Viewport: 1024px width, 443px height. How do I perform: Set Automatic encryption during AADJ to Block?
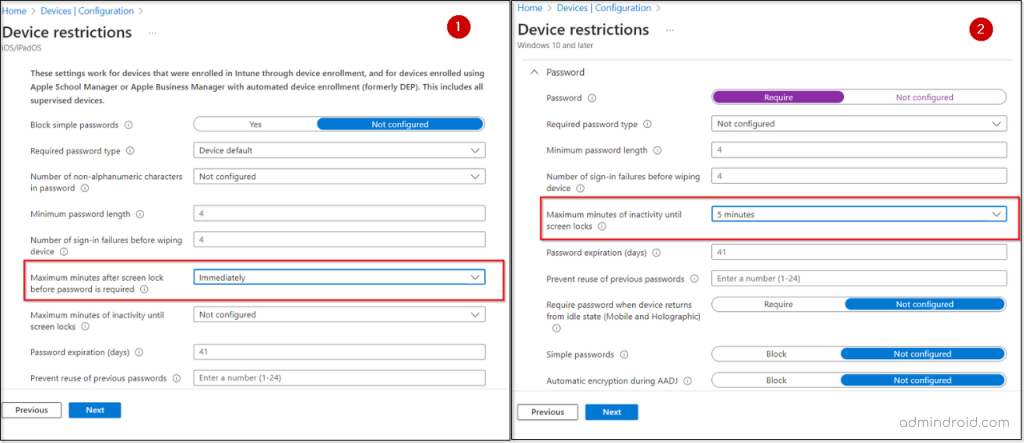[x=776, y=380]
